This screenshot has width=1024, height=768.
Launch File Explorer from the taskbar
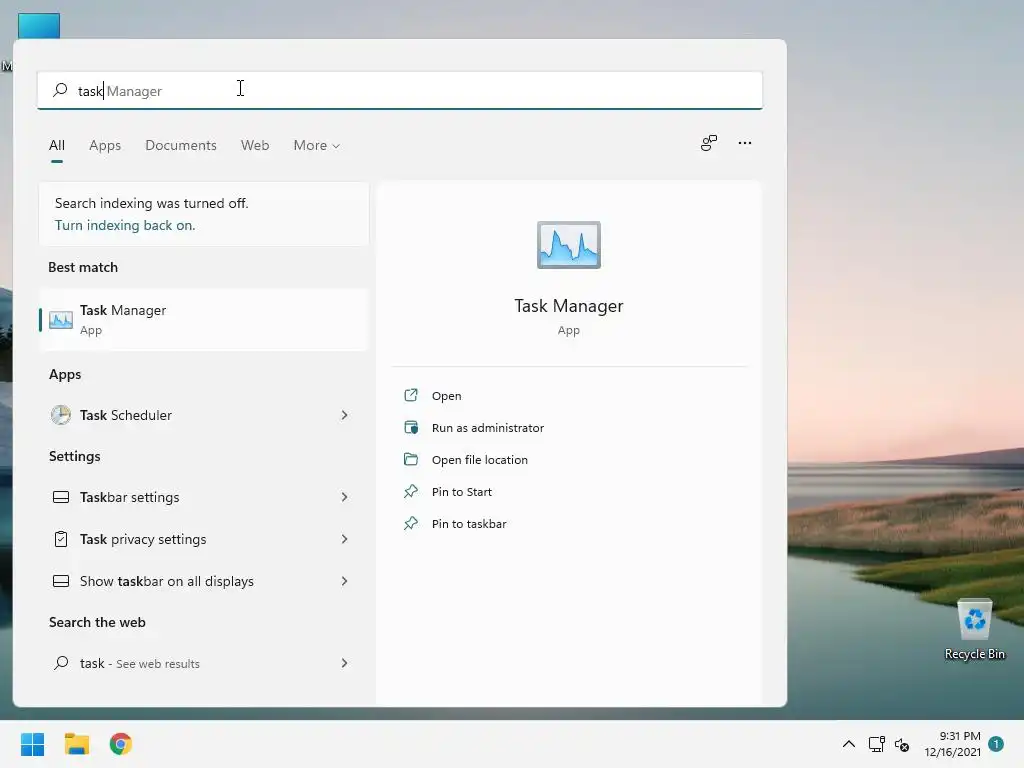click(76, 744)
